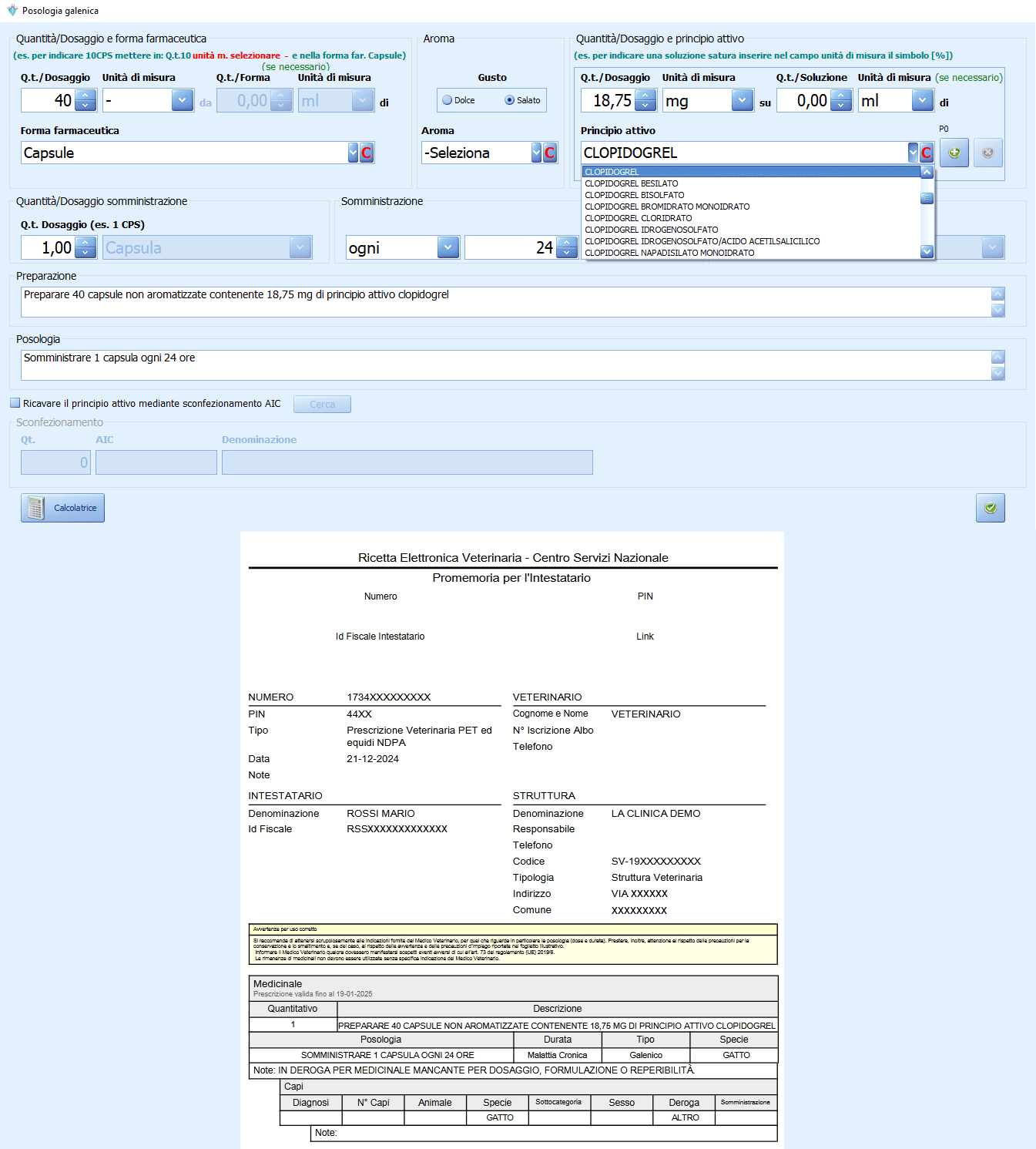Choose CLOPIDOGREL BISOLFATO from the list
1036x1149 pixels.
pyautogui.click(x=634, y=195)
